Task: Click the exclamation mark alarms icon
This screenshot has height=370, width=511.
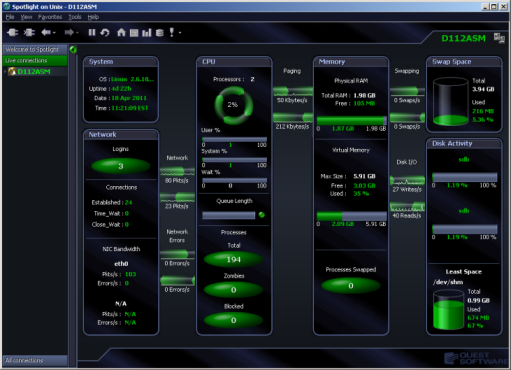Action: 172,32
